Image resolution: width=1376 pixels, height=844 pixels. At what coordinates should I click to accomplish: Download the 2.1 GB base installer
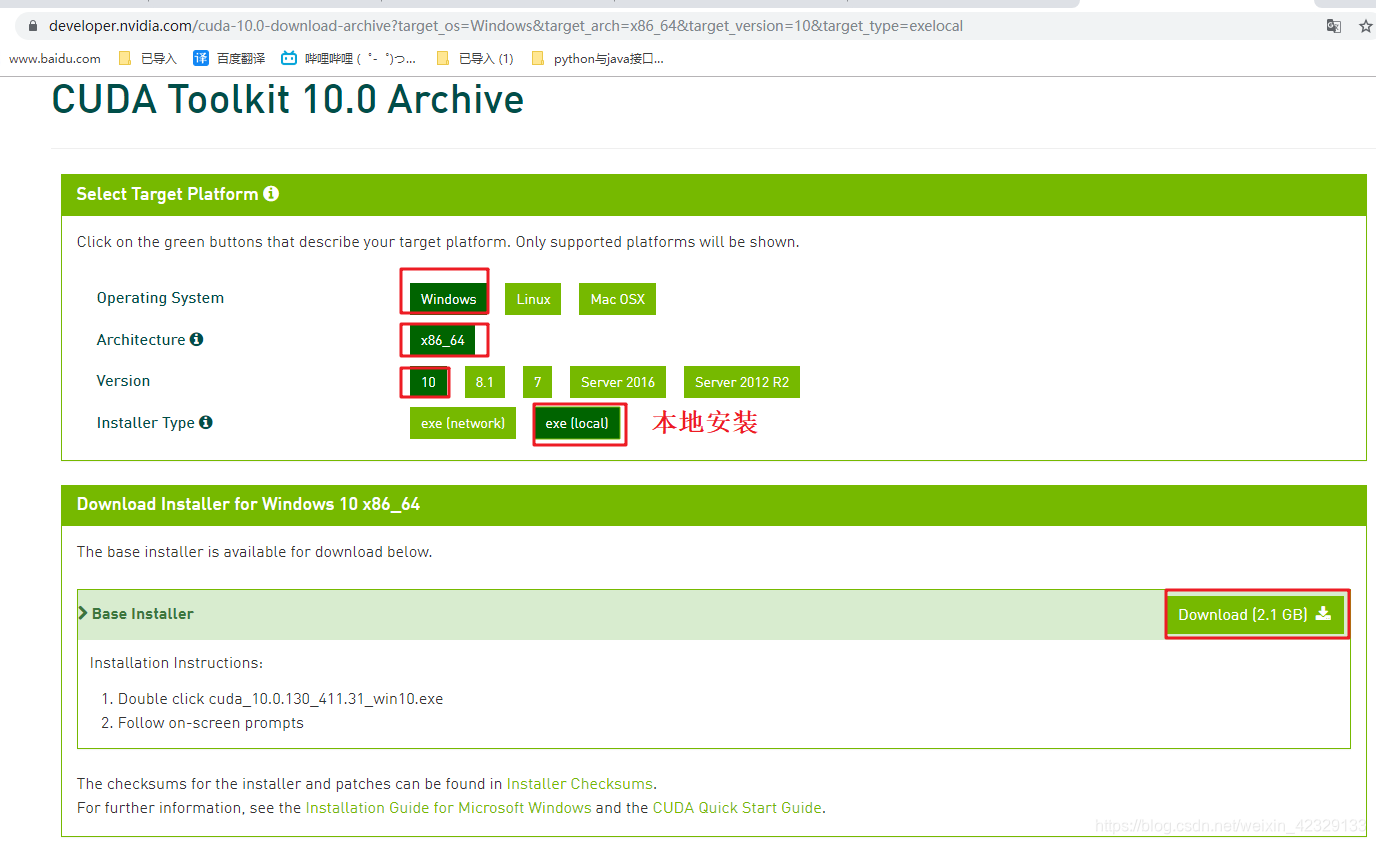1255,614
